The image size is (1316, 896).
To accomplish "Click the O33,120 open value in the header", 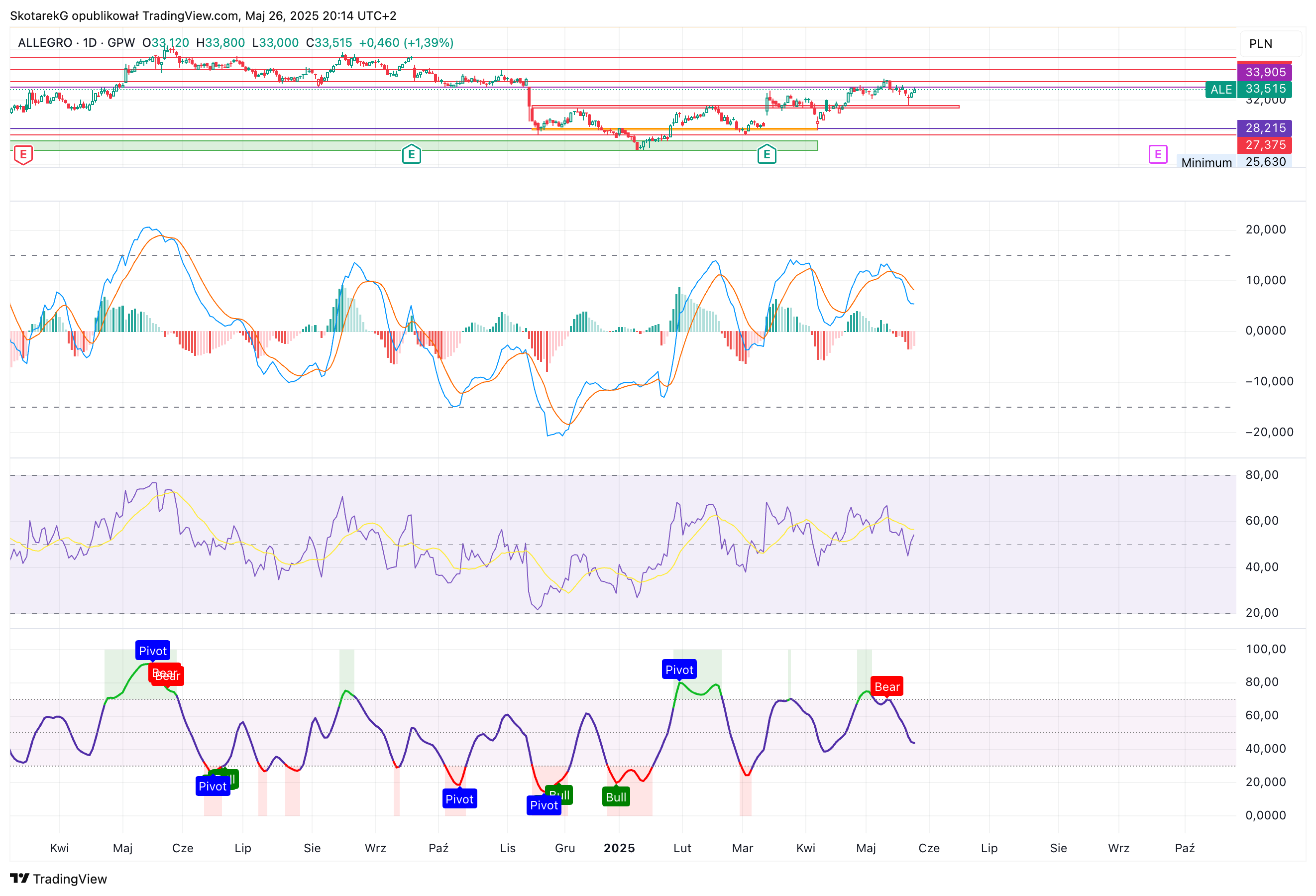I will [x=165, y=42].
